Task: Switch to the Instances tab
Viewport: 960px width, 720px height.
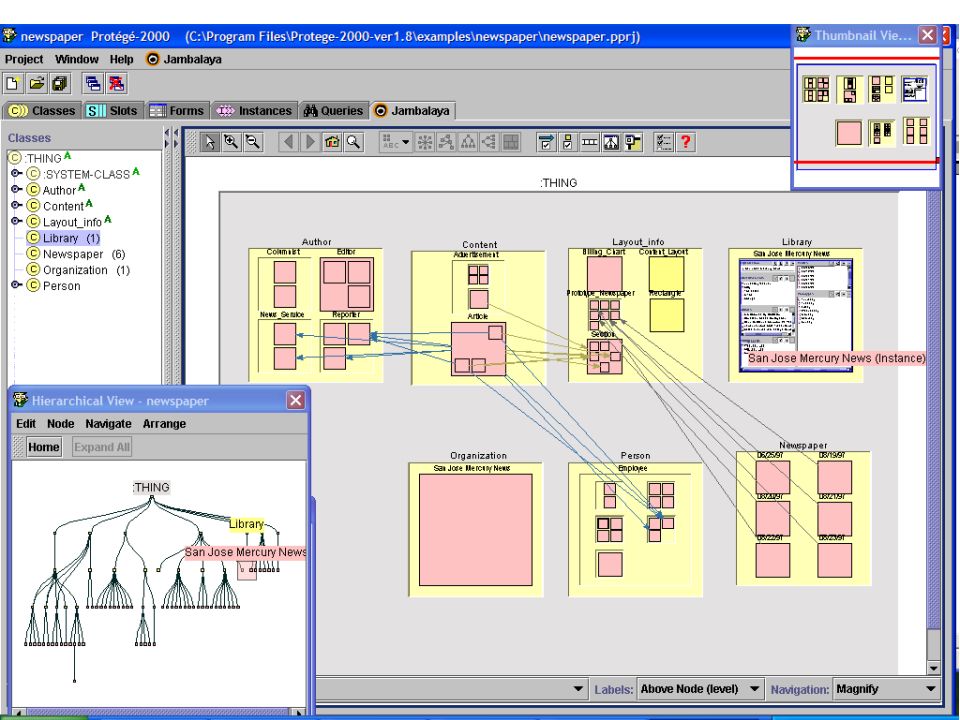Action: [254, 111]
